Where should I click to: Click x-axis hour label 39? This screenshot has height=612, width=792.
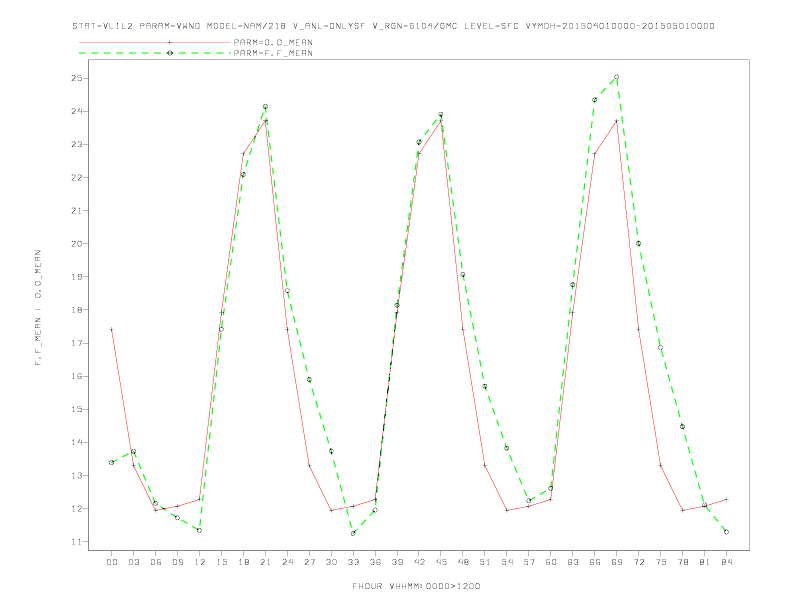[397, 562]
